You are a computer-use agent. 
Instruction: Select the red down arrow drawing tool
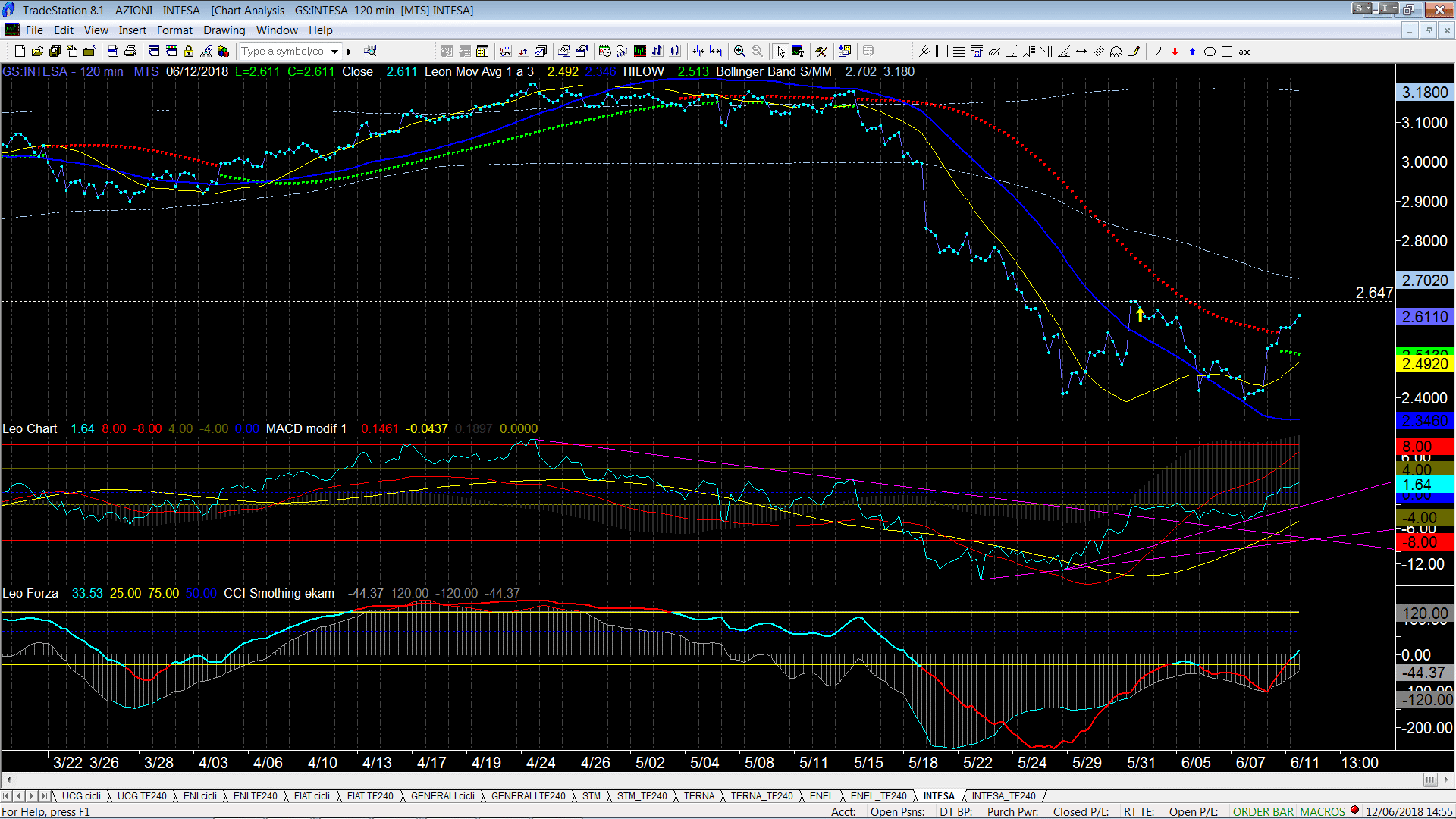1175,52
